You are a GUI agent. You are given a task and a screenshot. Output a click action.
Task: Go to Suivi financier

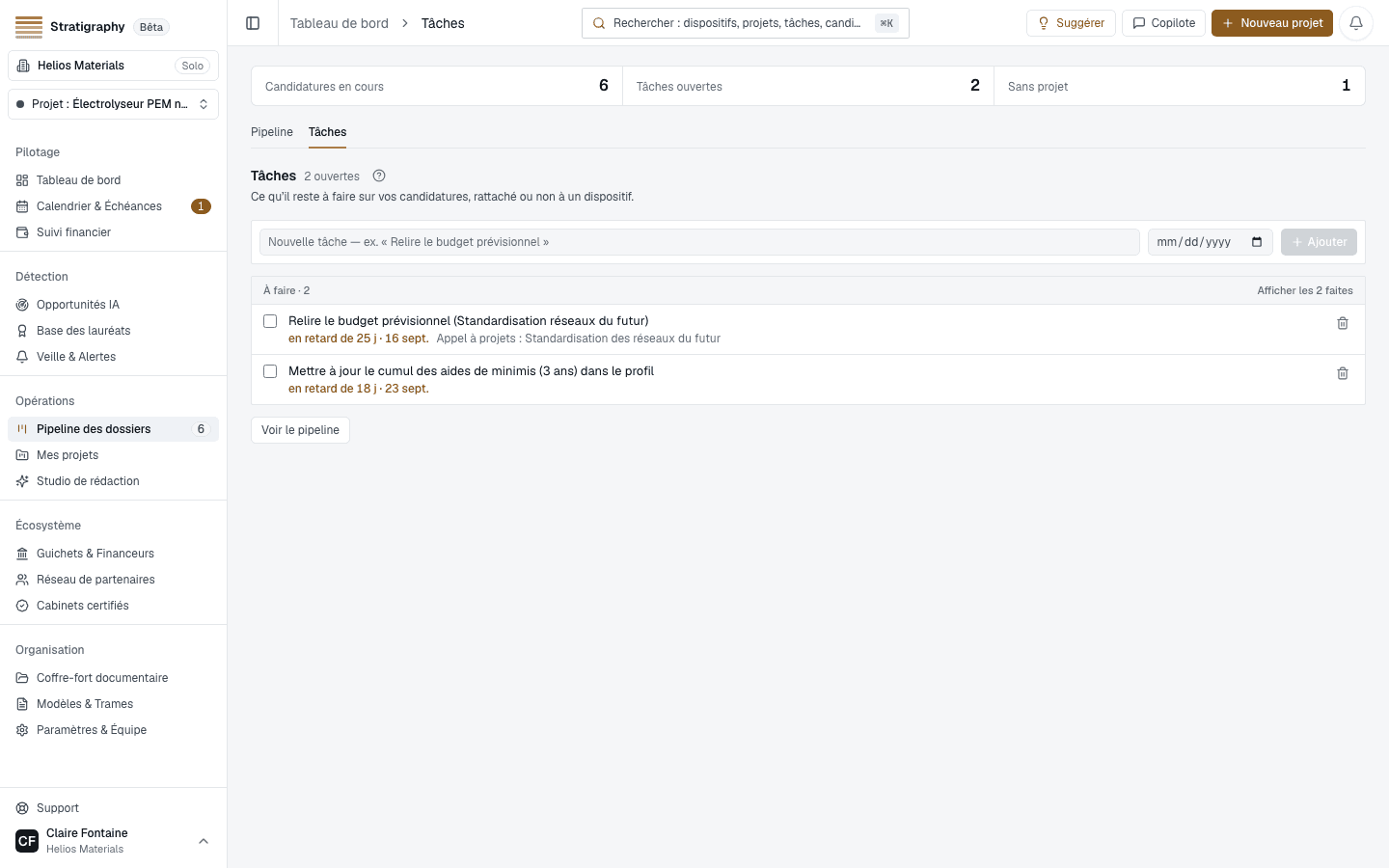(113, 232)
